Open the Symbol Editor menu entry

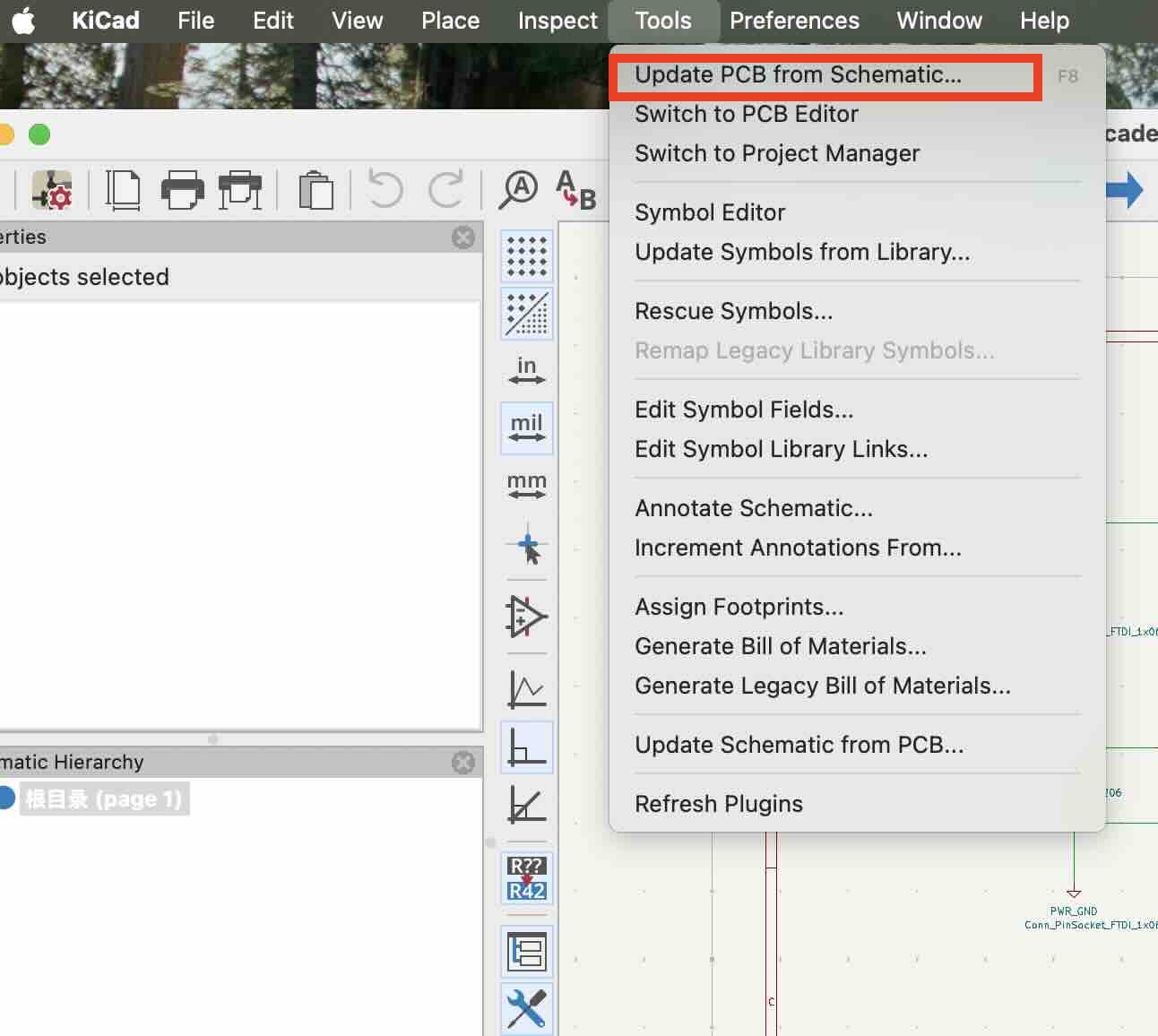click(857, 212)
